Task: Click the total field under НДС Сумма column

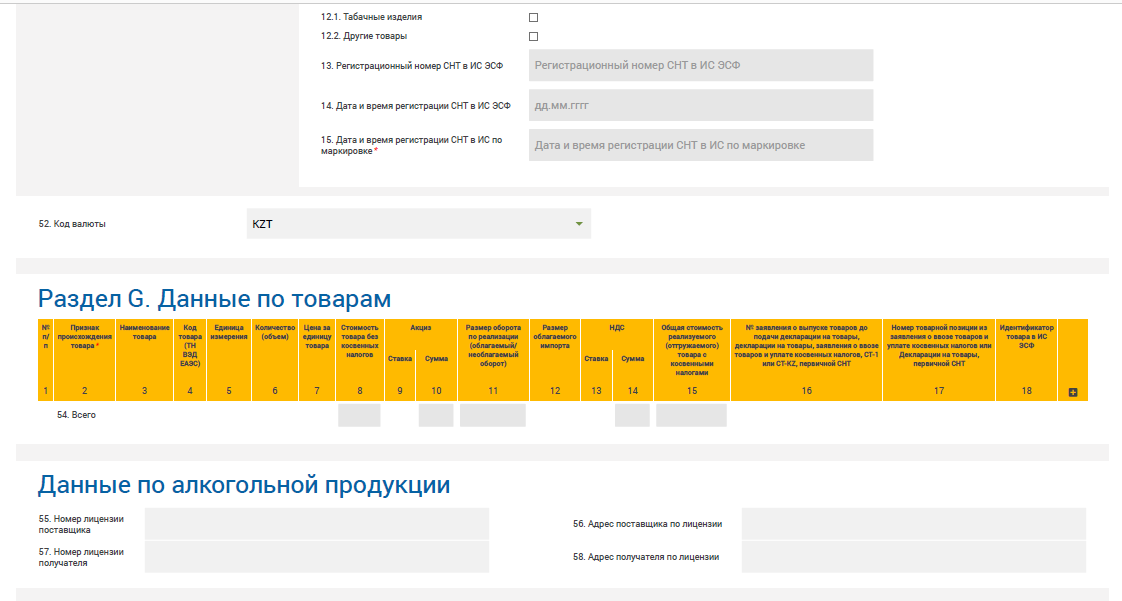Action: tap(632, 415)
